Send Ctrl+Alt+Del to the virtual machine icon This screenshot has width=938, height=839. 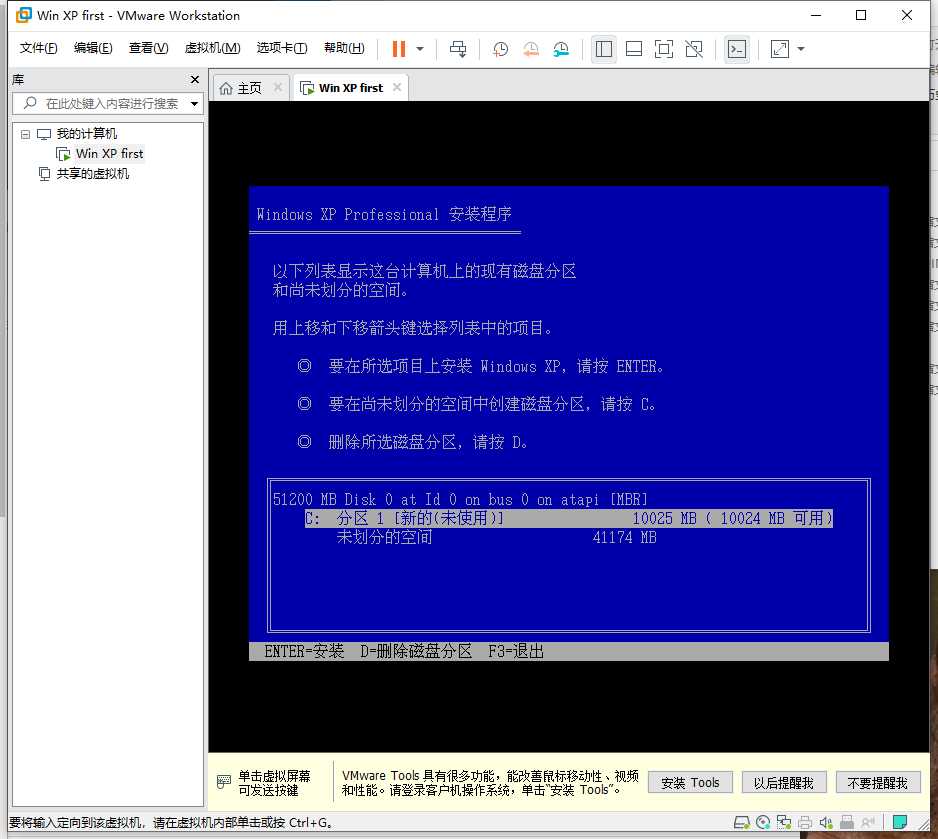click(x=458, y=49)
